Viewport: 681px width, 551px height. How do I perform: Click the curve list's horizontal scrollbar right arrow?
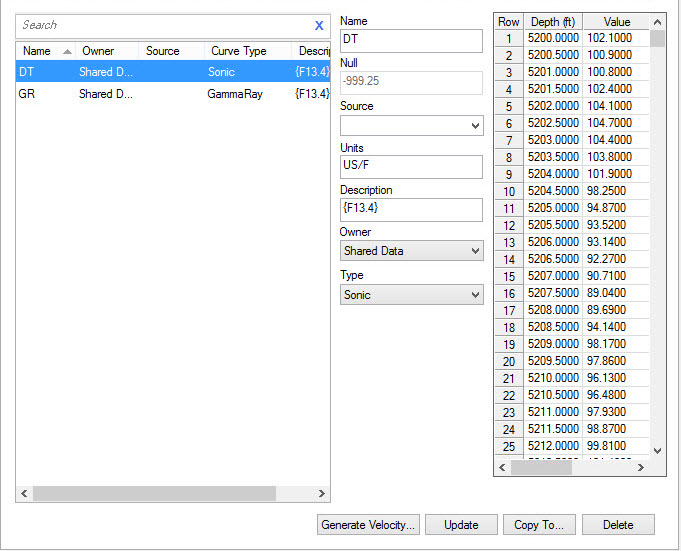coord(322,494)
